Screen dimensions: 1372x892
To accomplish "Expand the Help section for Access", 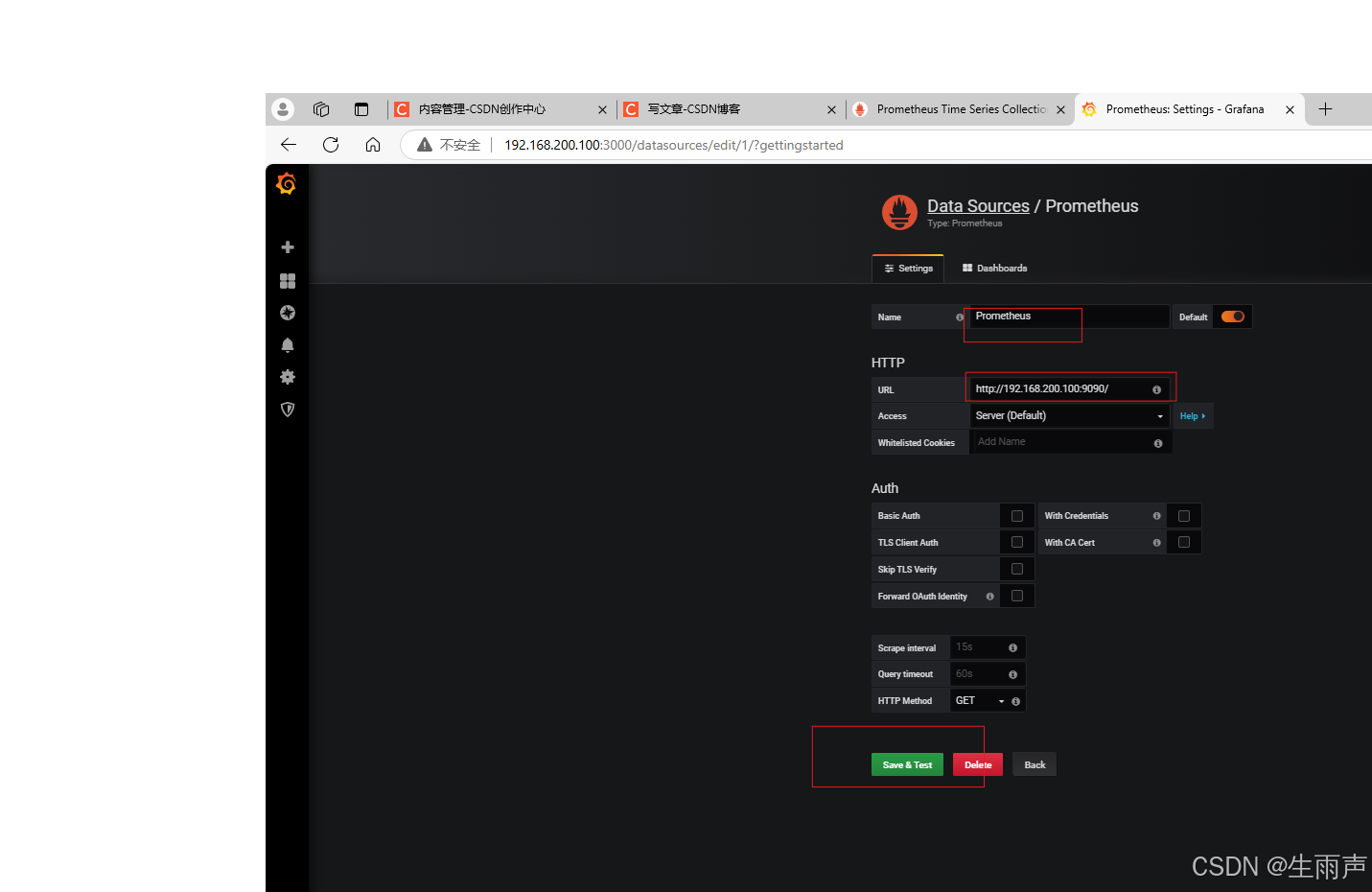I will tap(1193, 416).
